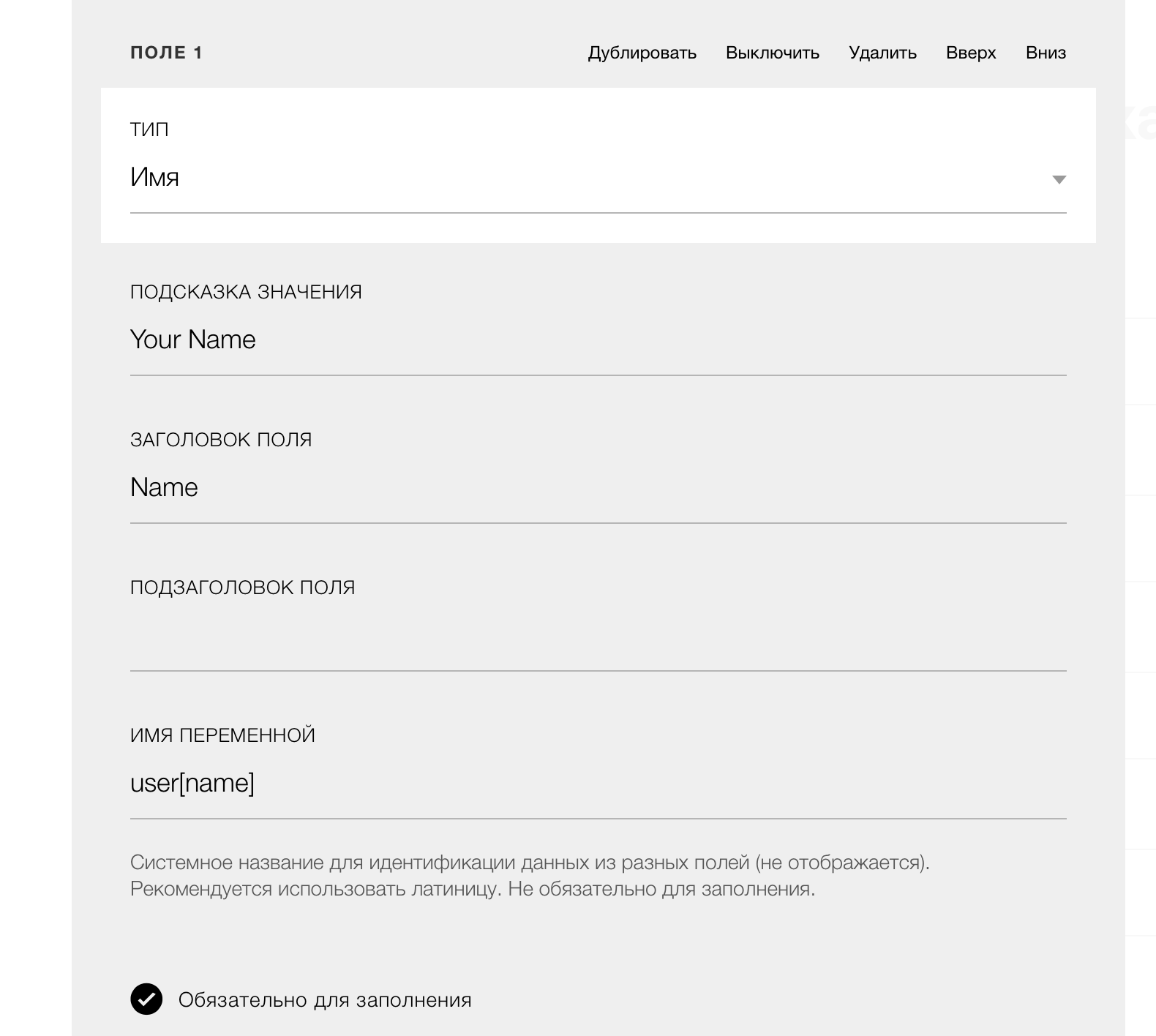Focus the "Your Name" placeholder hint input
1156x1036 pixels.
tap(598, 340)
